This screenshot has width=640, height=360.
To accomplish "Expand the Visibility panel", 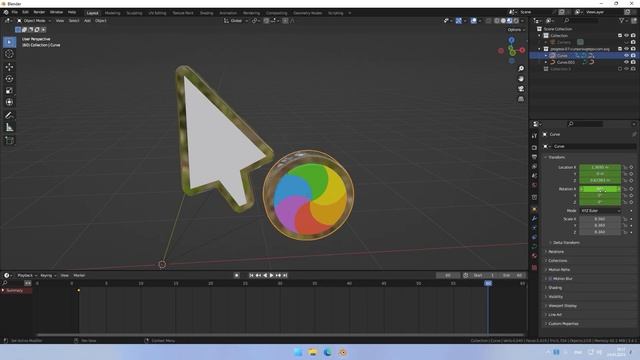I will [x=555, y=297].
